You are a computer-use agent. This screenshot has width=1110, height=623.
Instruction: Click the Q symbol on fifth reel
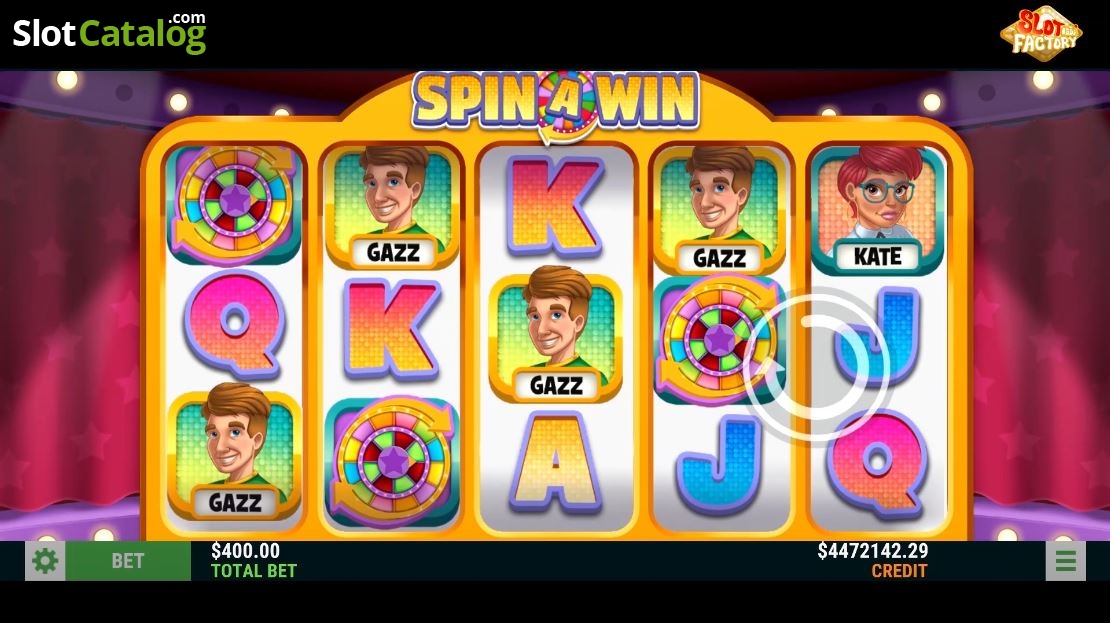coord(878,464)
